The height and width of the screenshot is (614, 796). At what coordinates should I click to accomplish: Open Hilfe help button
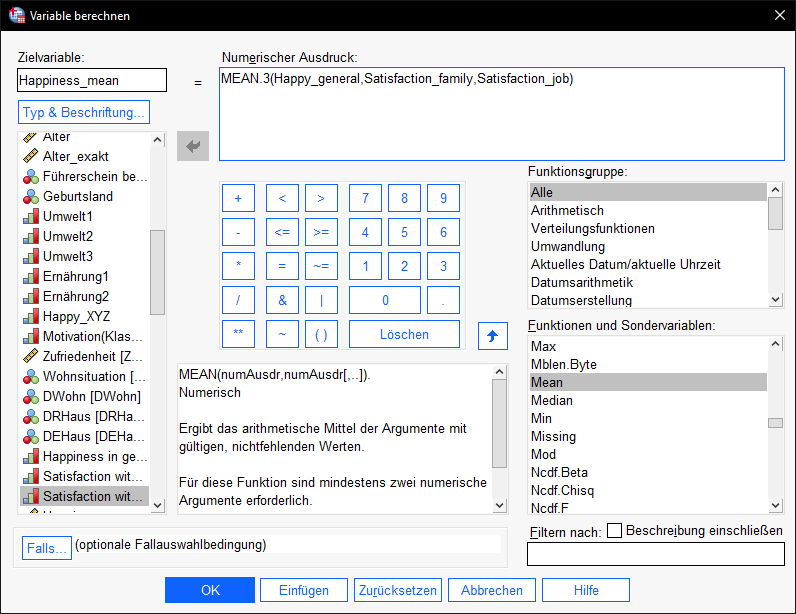click(x=586, y=590)
